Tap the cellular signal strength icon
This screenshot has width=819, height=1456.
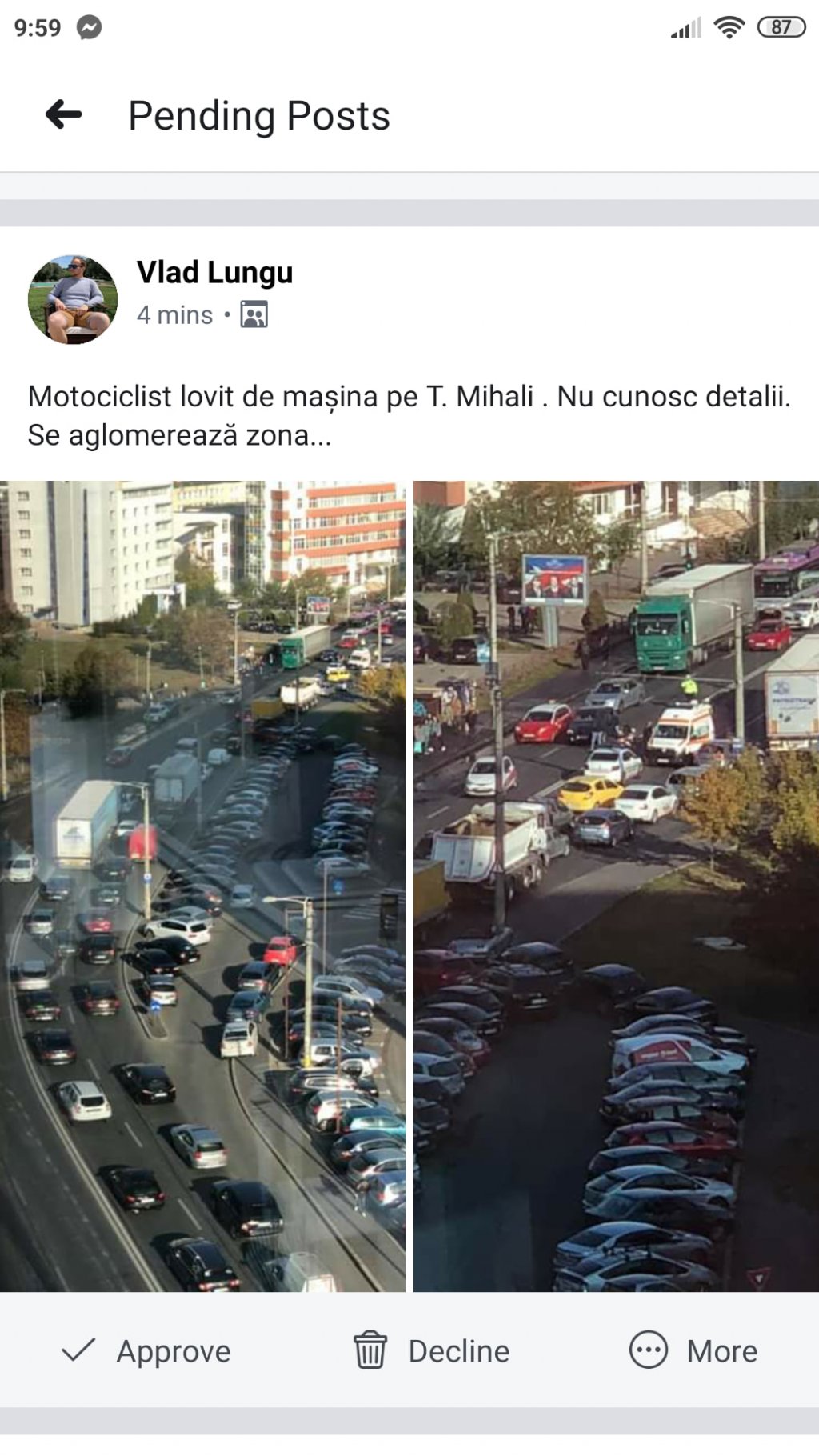point(687,28)
